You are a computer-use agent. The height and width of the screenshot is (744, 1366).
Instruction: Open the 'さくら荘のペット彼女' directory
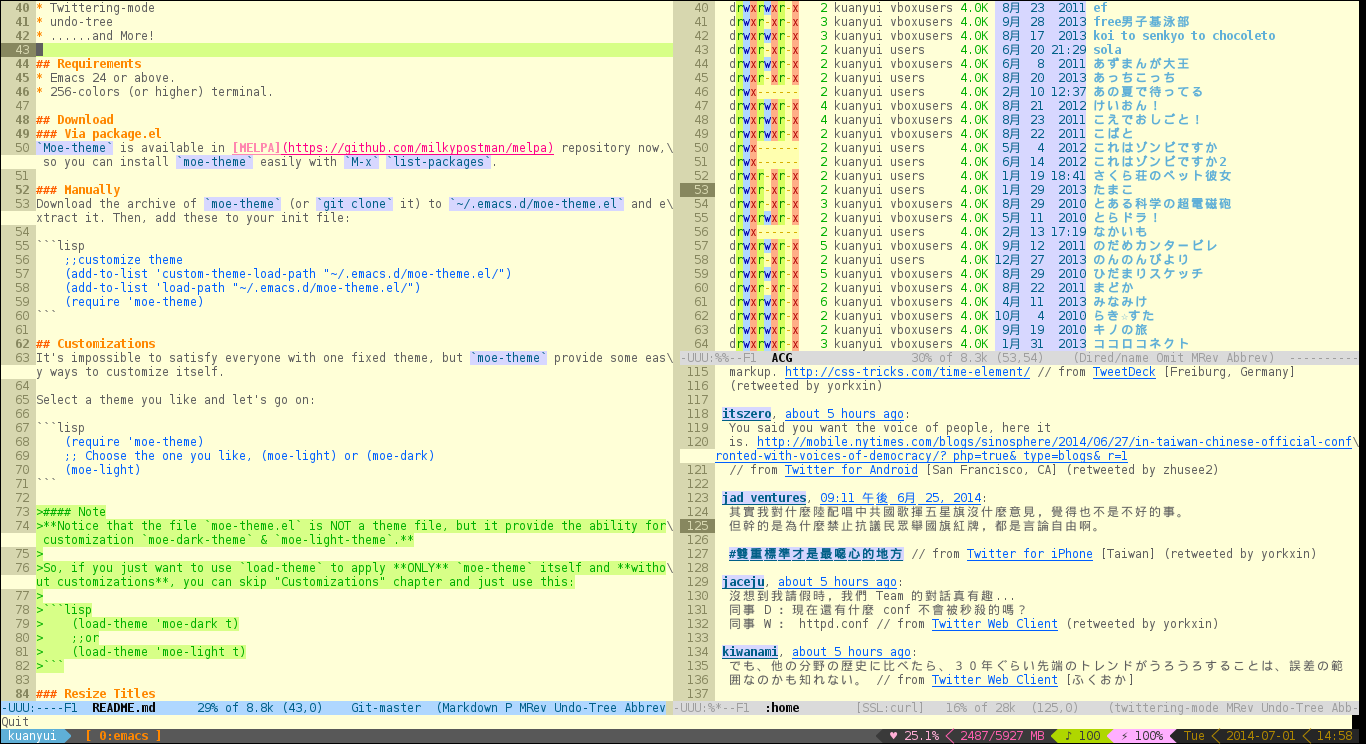1162,176
